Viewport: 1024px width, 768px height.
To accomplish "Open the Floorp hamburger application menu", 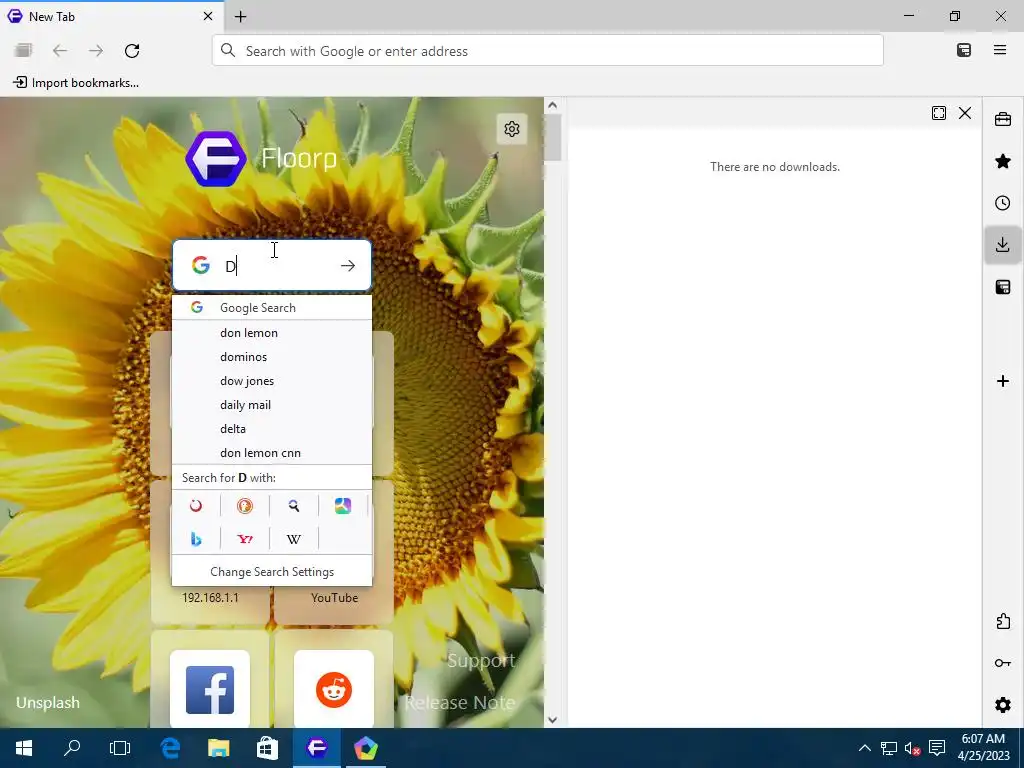I will (x=1000, y=50).
